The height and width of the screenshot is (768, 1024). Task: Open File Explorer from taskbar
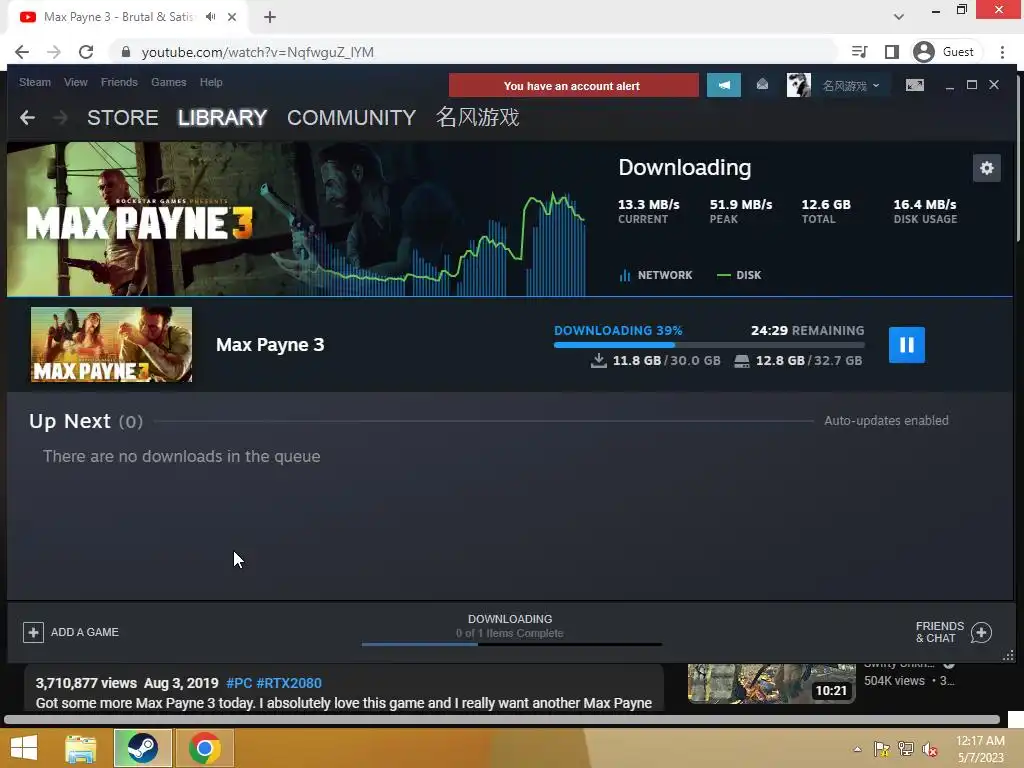[x=81, y=748]
